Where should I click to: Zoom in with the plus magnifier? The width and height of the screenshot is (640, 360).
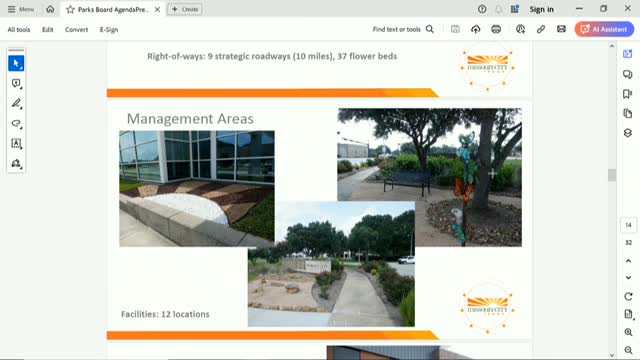pyautogui.click(x=628, y=332)
